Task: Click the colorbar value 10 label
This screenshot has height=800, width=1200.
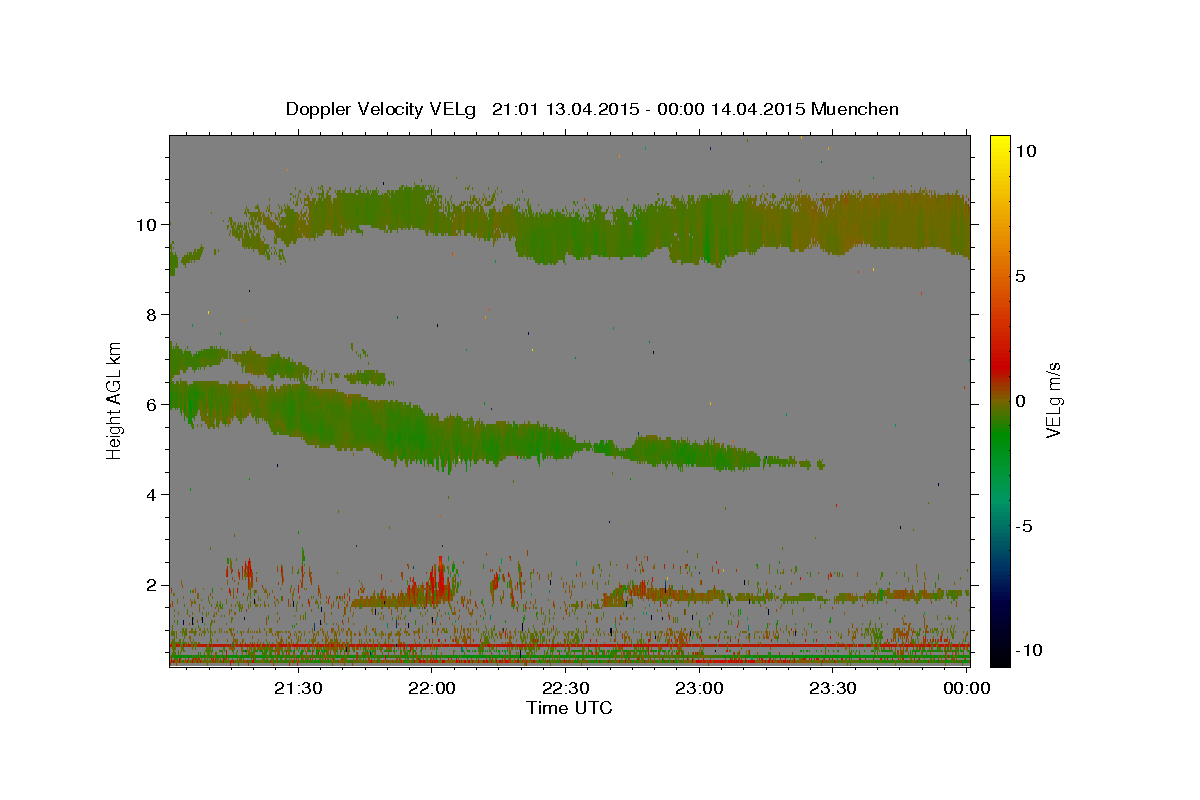Action: click(x=1025, y=151)
